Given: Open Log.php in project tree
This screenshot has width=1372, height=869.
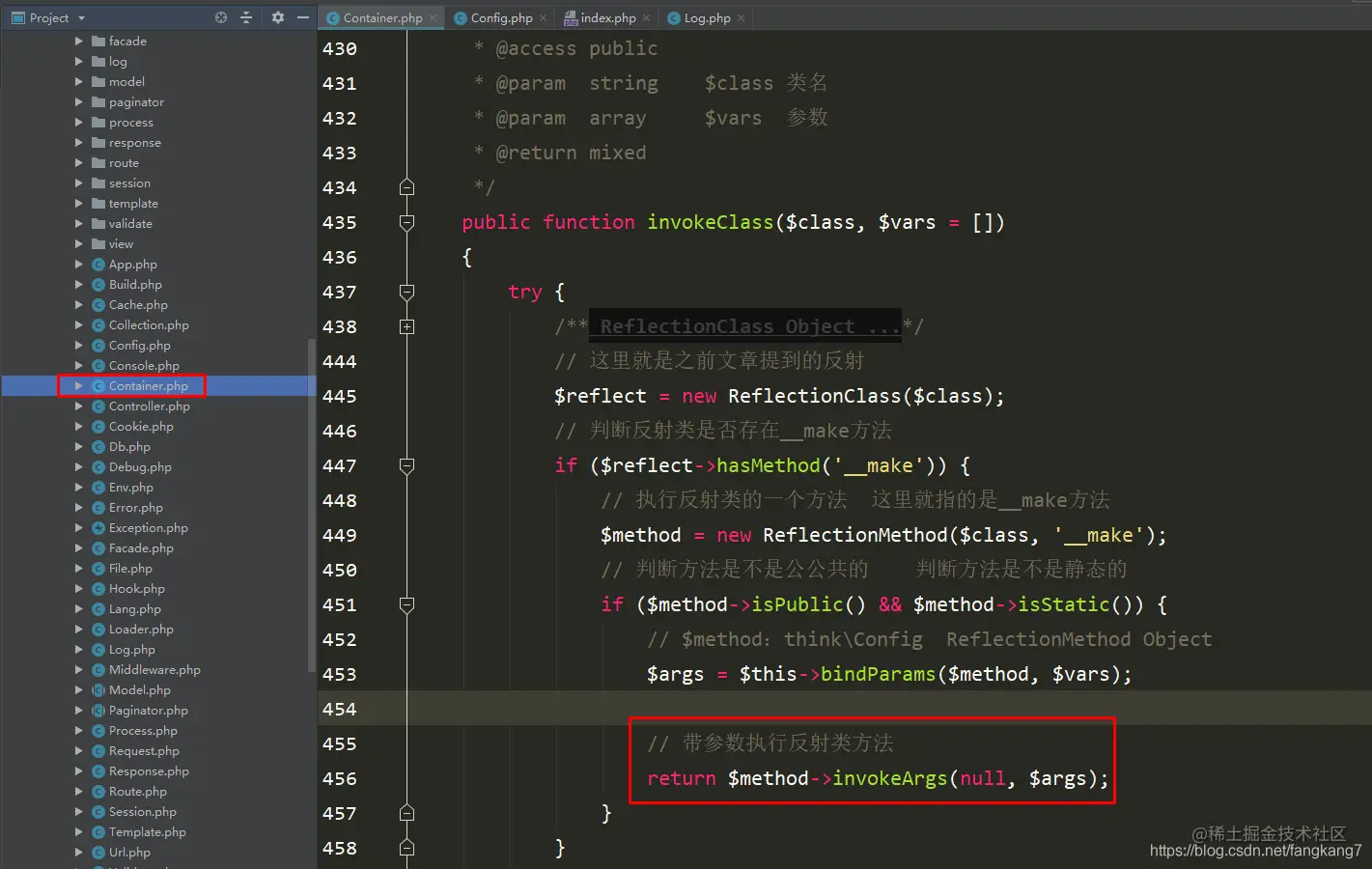Looking at the screenshot, I should (x=132, y=649).
